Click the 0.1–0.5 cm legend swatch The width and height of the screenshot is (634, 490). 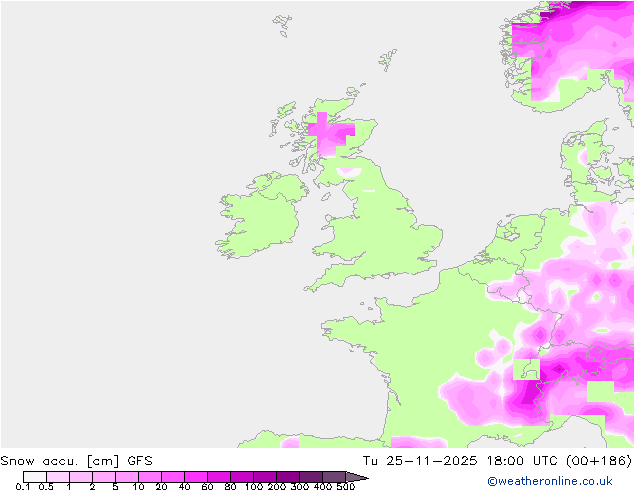point(35,477)
